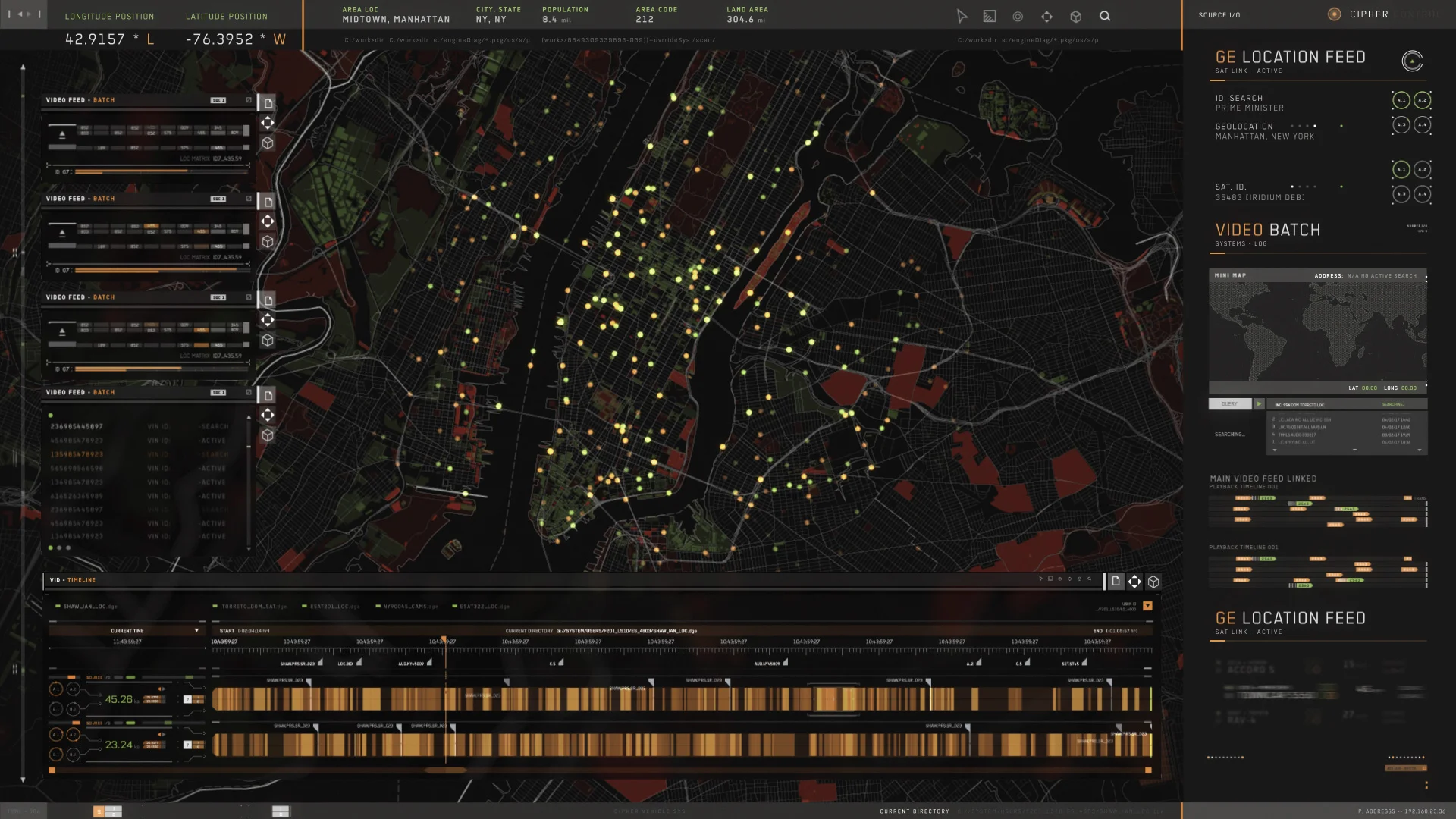
Task: Open the Source I/O header tab
Action: tap(1219, 15)
